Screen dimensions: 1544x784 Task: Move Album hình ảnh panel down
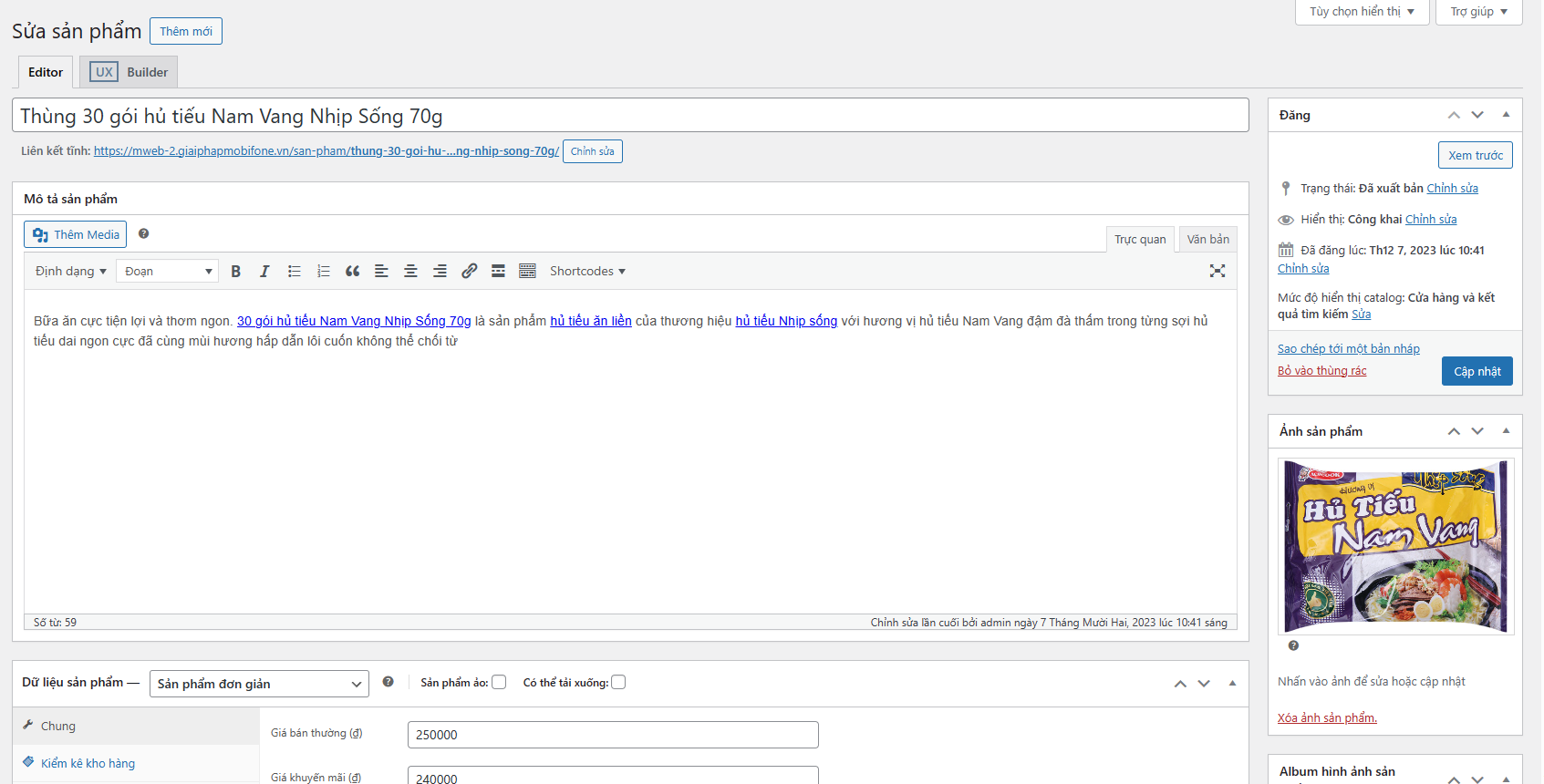click(1477, 779)
